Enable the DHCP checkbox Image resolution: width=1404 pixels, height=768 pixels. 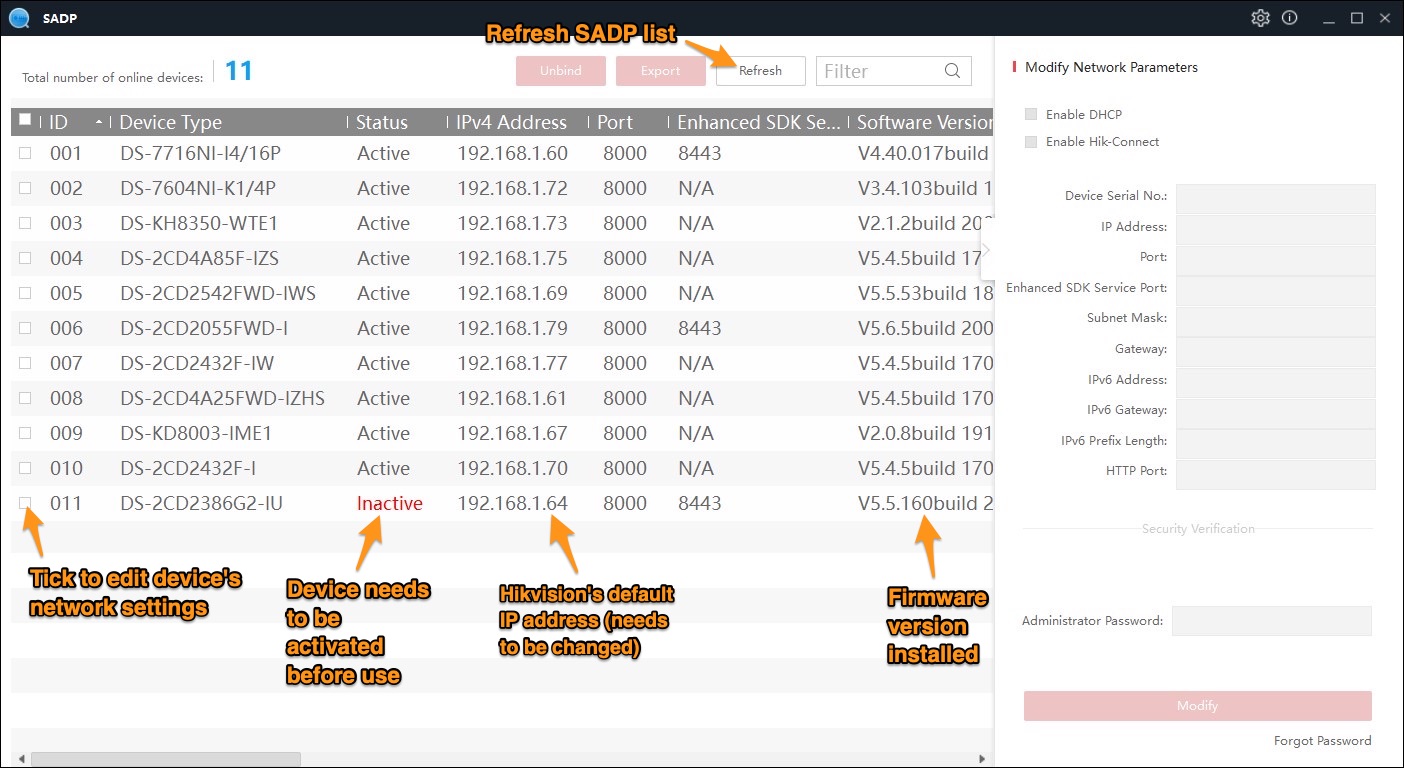pyautogui.click(x=1031, y=115)
